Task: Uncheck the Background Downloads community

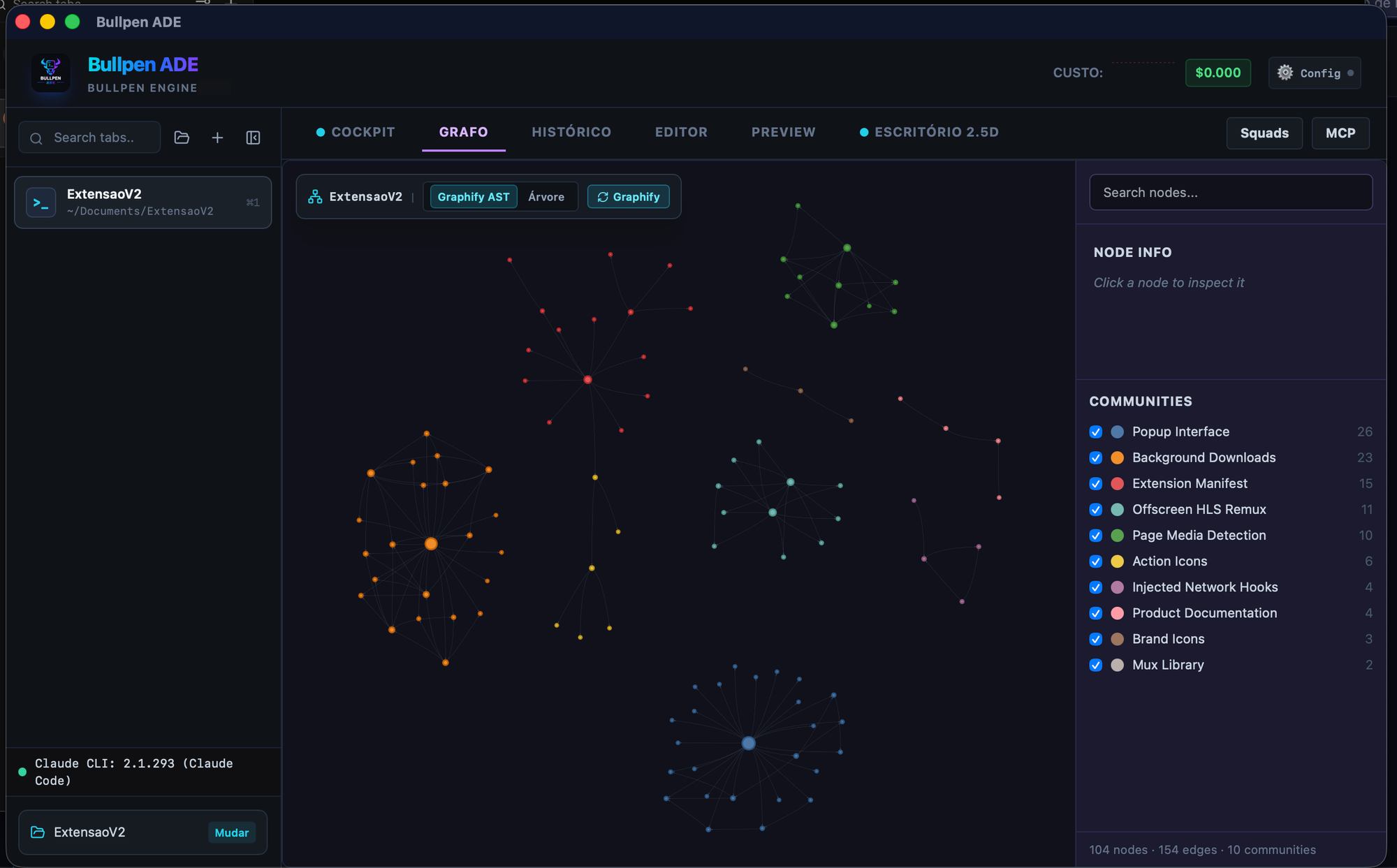Action: pos(1095,457)
